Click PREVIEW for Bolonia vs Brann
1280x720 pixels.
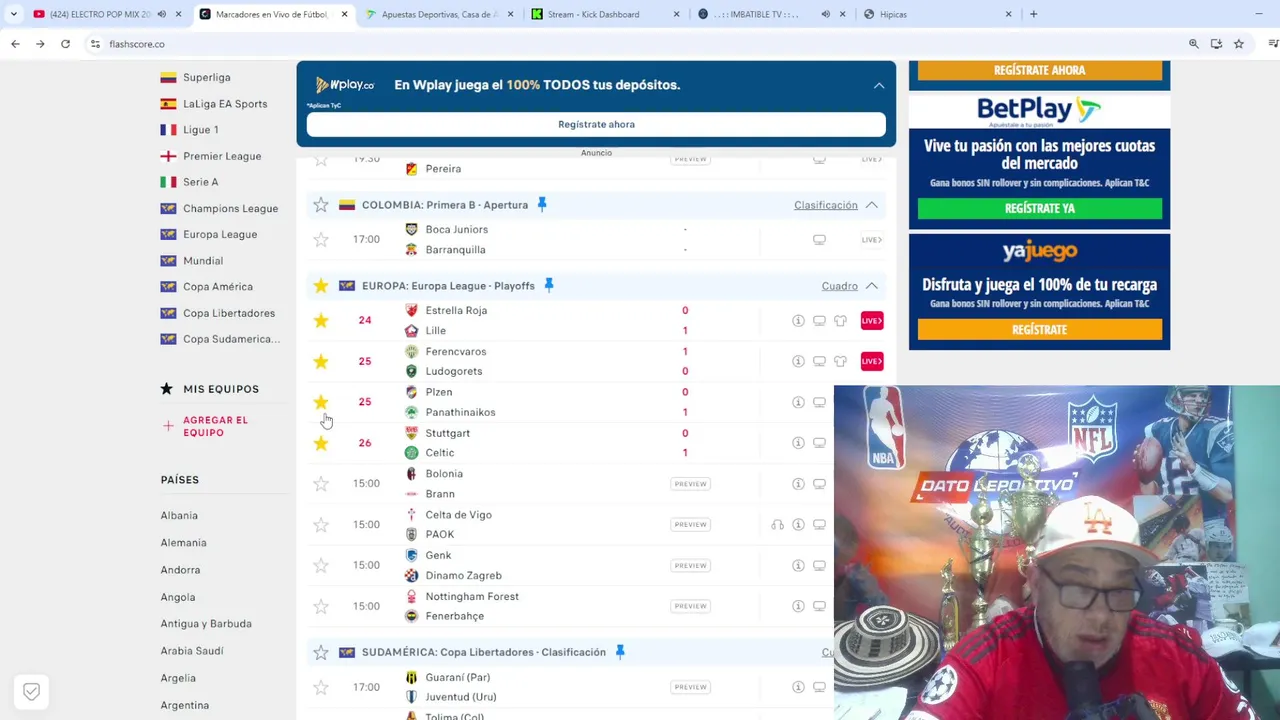(691, 484)
